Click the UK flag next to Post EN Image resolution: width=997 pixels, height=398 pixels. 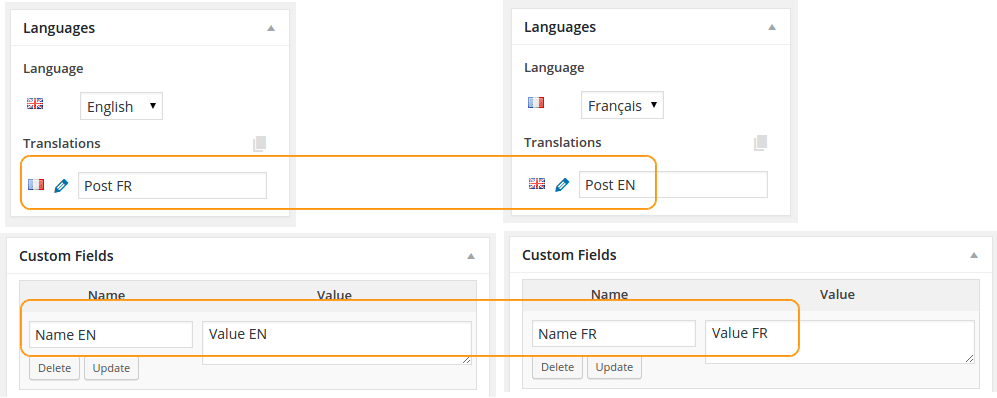537,184
